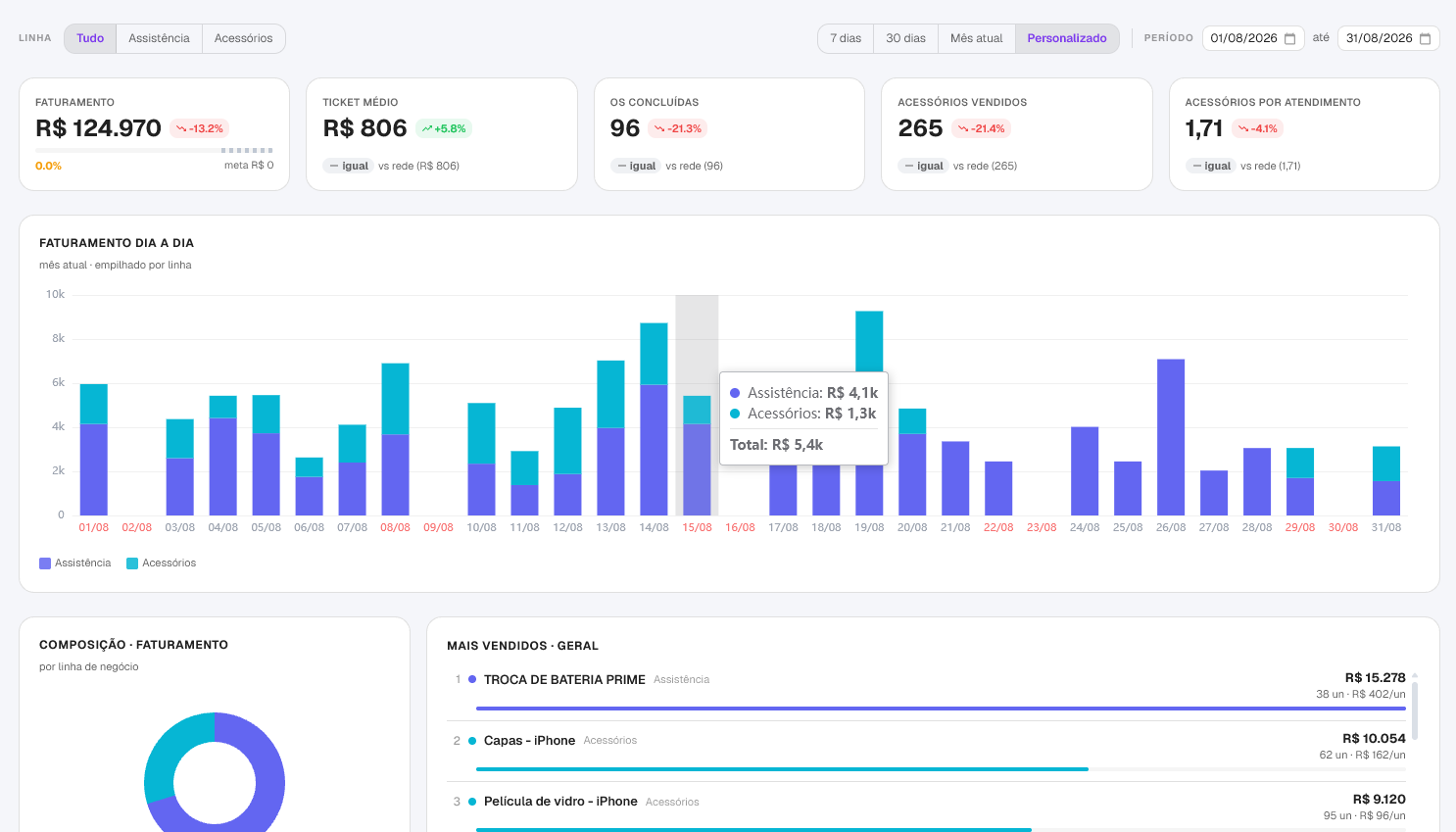Image resolution: width=1456 pixels, height=832 pixels.
Task: Click the cyan dot beside Capas - iPhone
Action: coord(472,740)
